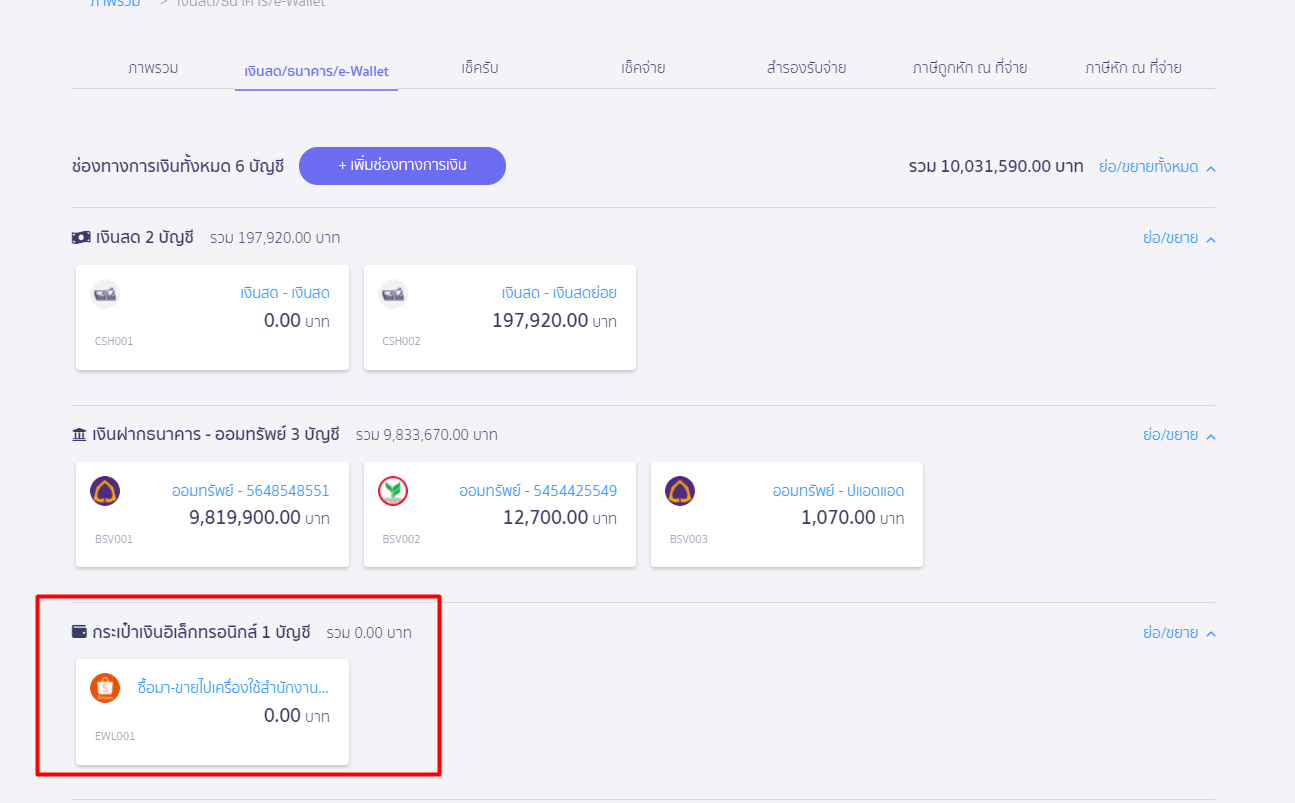Select the เงินสด/ธนาคาร/e-Wallet tab
Screen dimensions: 1295x803
317,71
